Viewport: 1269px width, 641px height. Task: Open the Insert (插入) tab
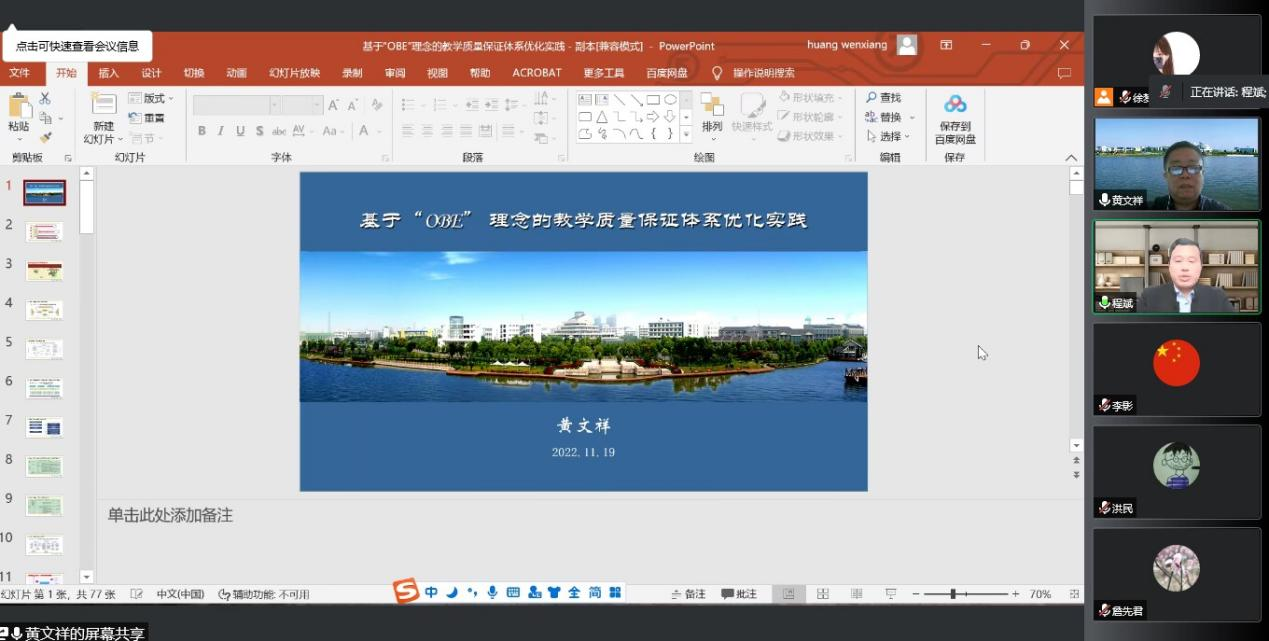point(108,73)
